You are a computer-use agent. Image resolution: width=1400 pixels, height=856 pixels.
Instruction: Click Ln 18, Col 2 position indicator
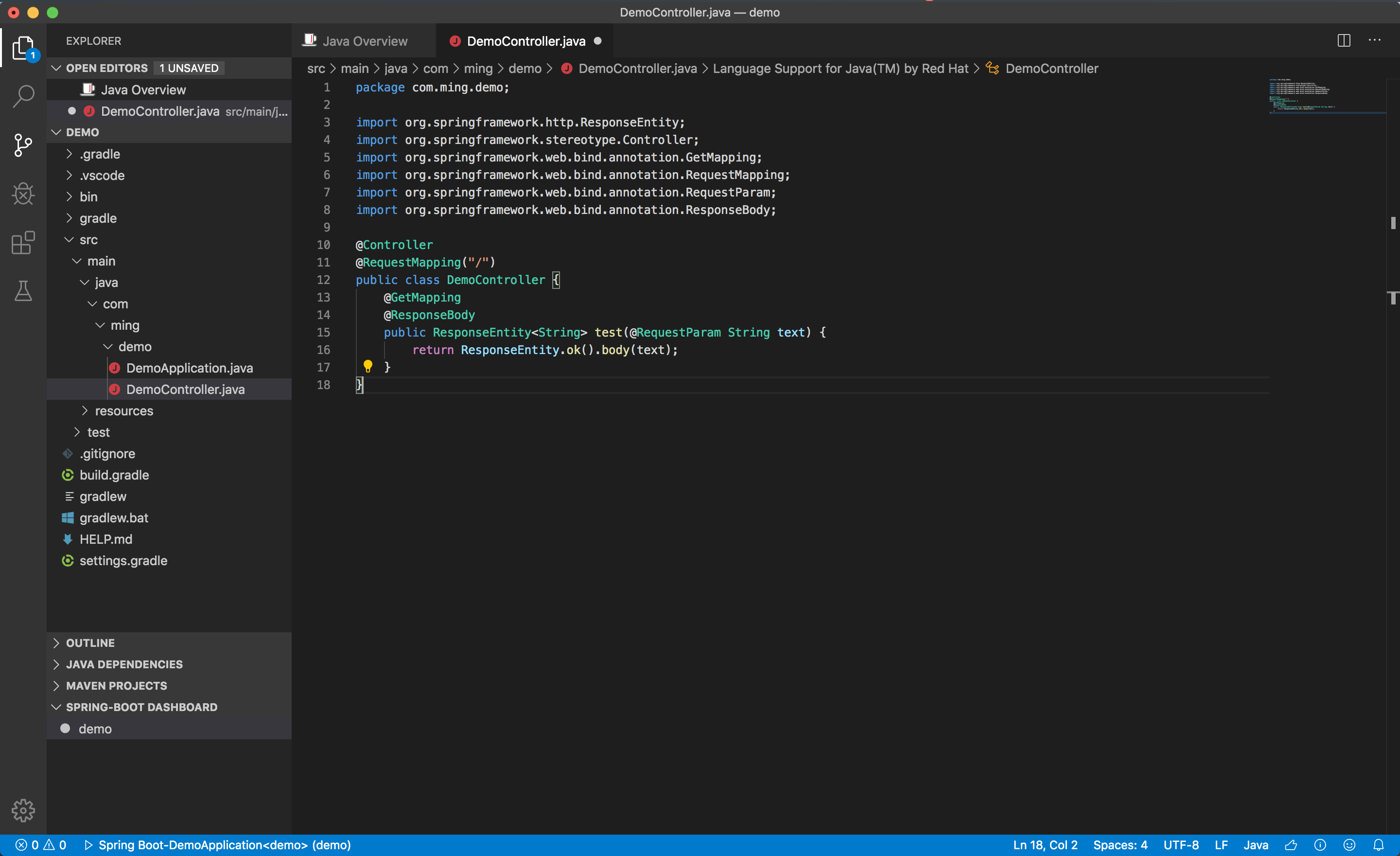point(1045,845)
